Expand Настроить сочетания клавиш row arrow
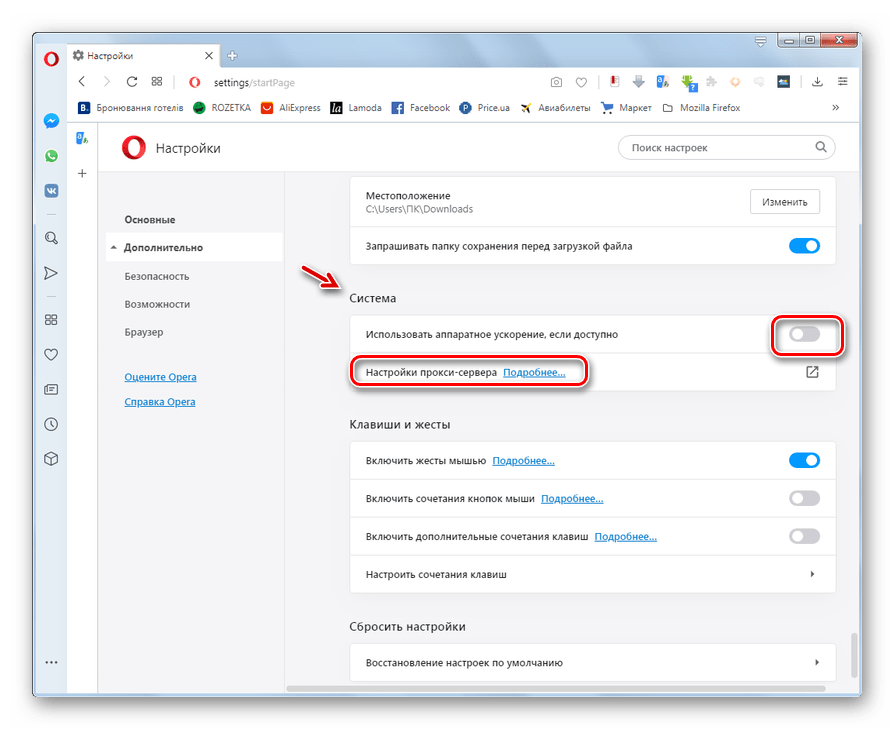Screen dimensions: 895x730 point(812,574)
